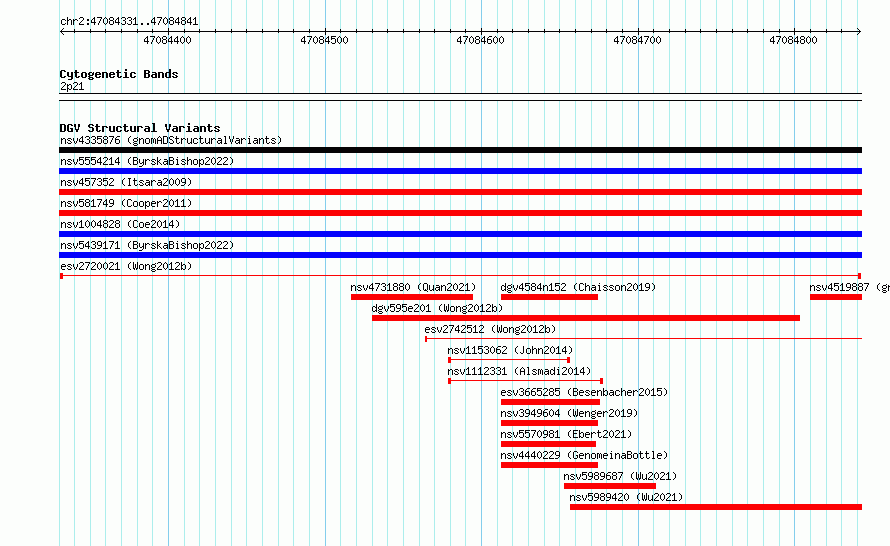Click the blue nsv1004828 variant bar
The image size is (890, 546).
pyautogui.click(x=460, y=234)
